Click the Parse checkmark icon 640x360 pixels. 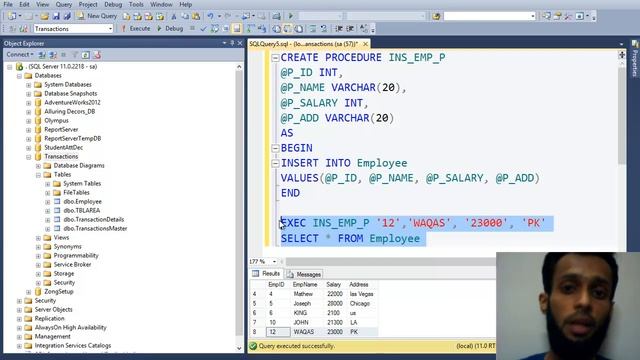203,29
